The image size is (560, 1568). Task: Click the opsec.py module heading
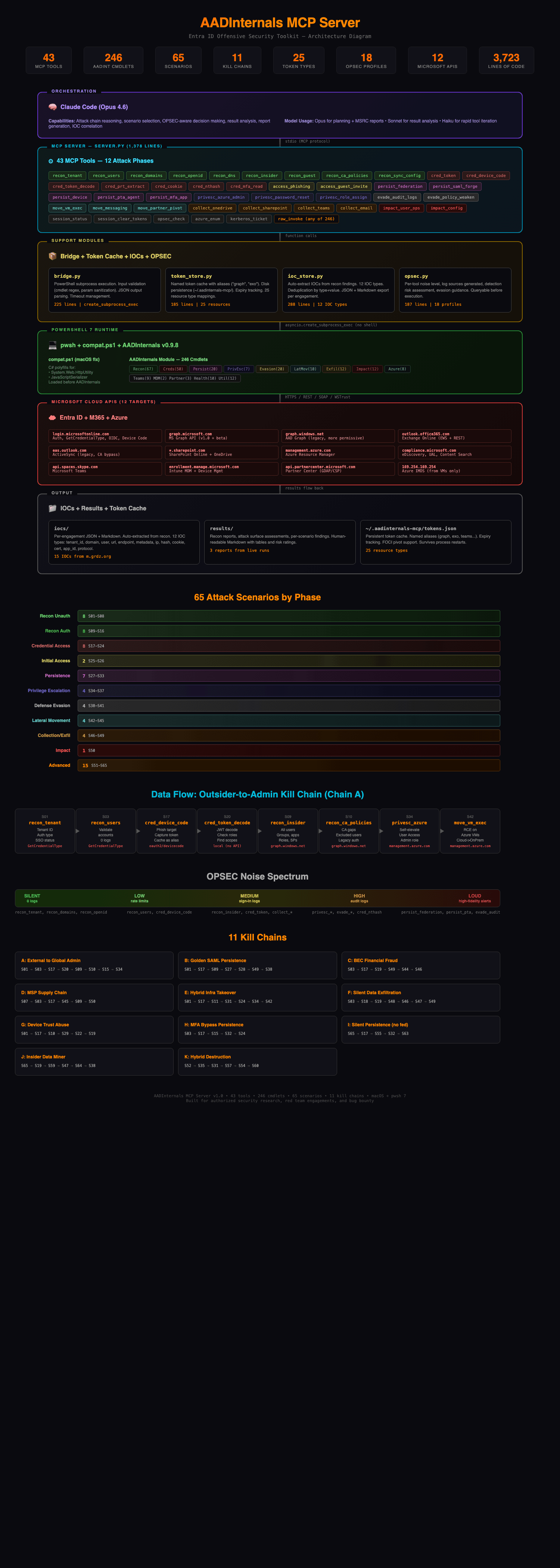click(416, 276)
